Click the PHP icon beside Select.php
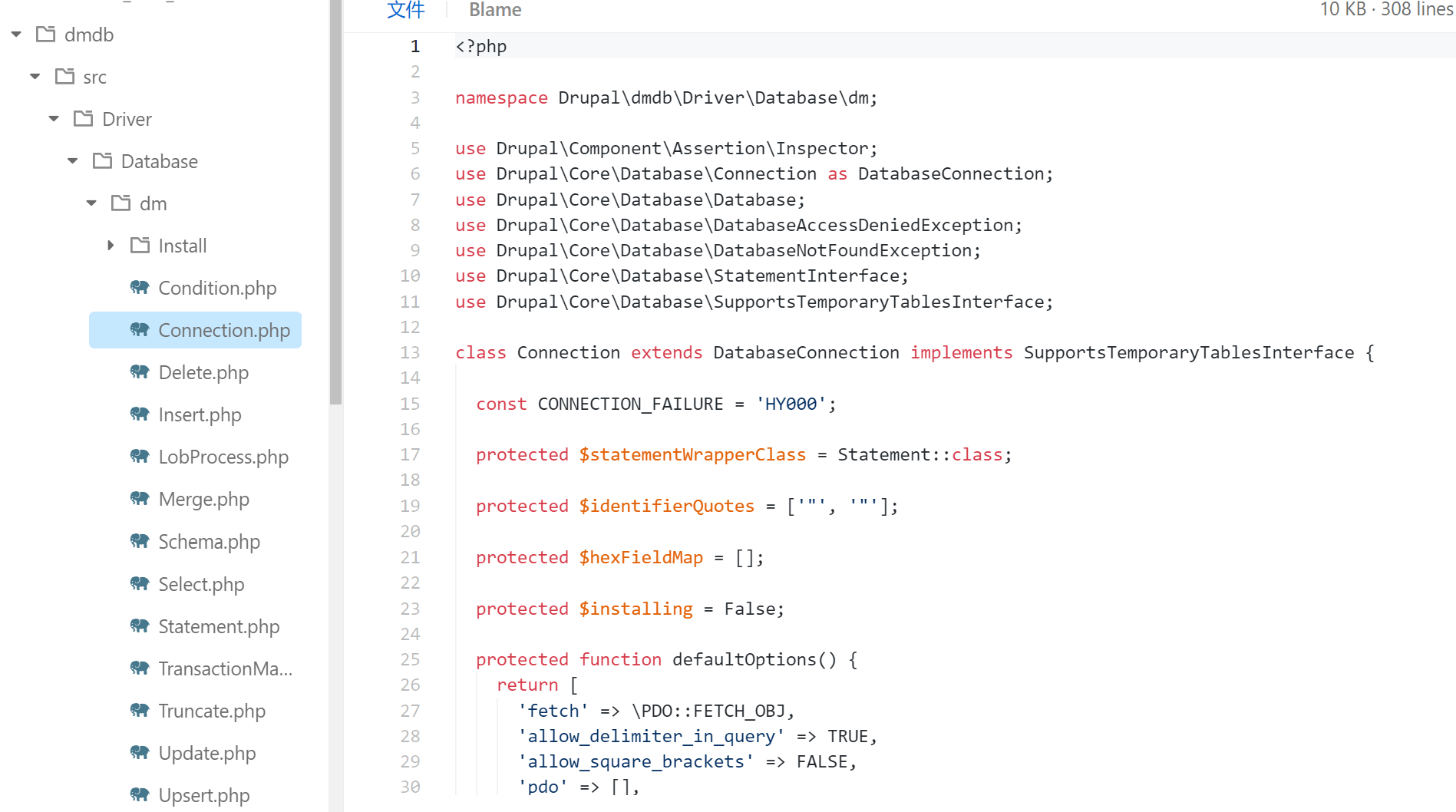Viewport: 1456px width, 812px height. 140,584
